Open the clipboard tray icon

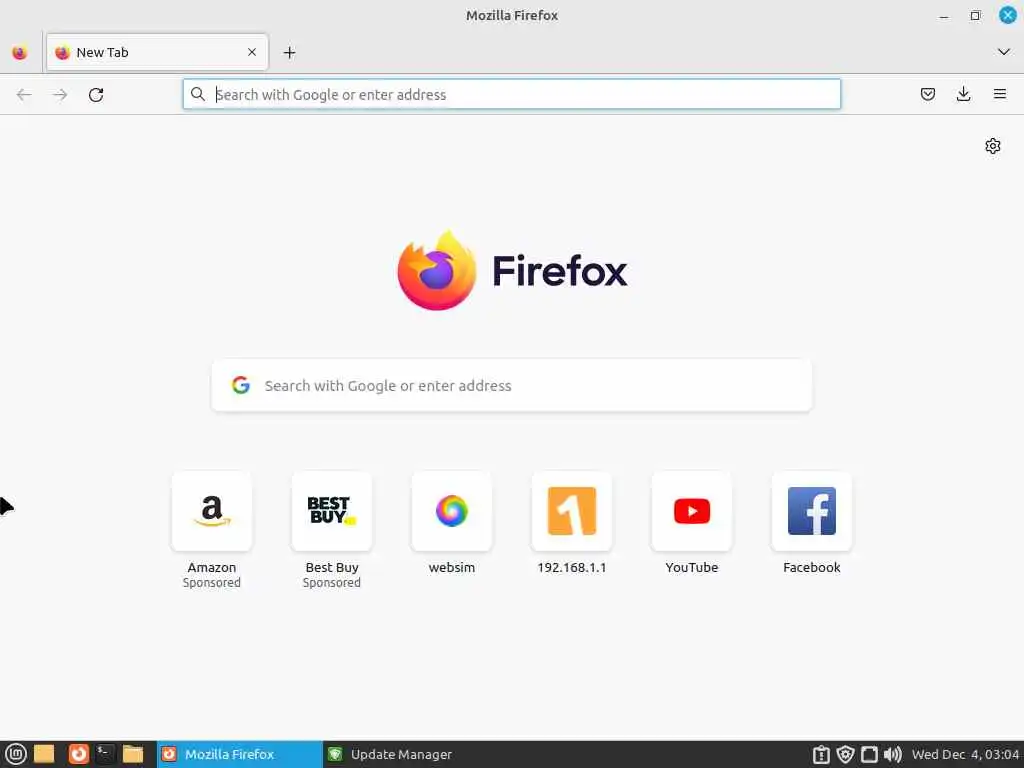click(821, 754)
